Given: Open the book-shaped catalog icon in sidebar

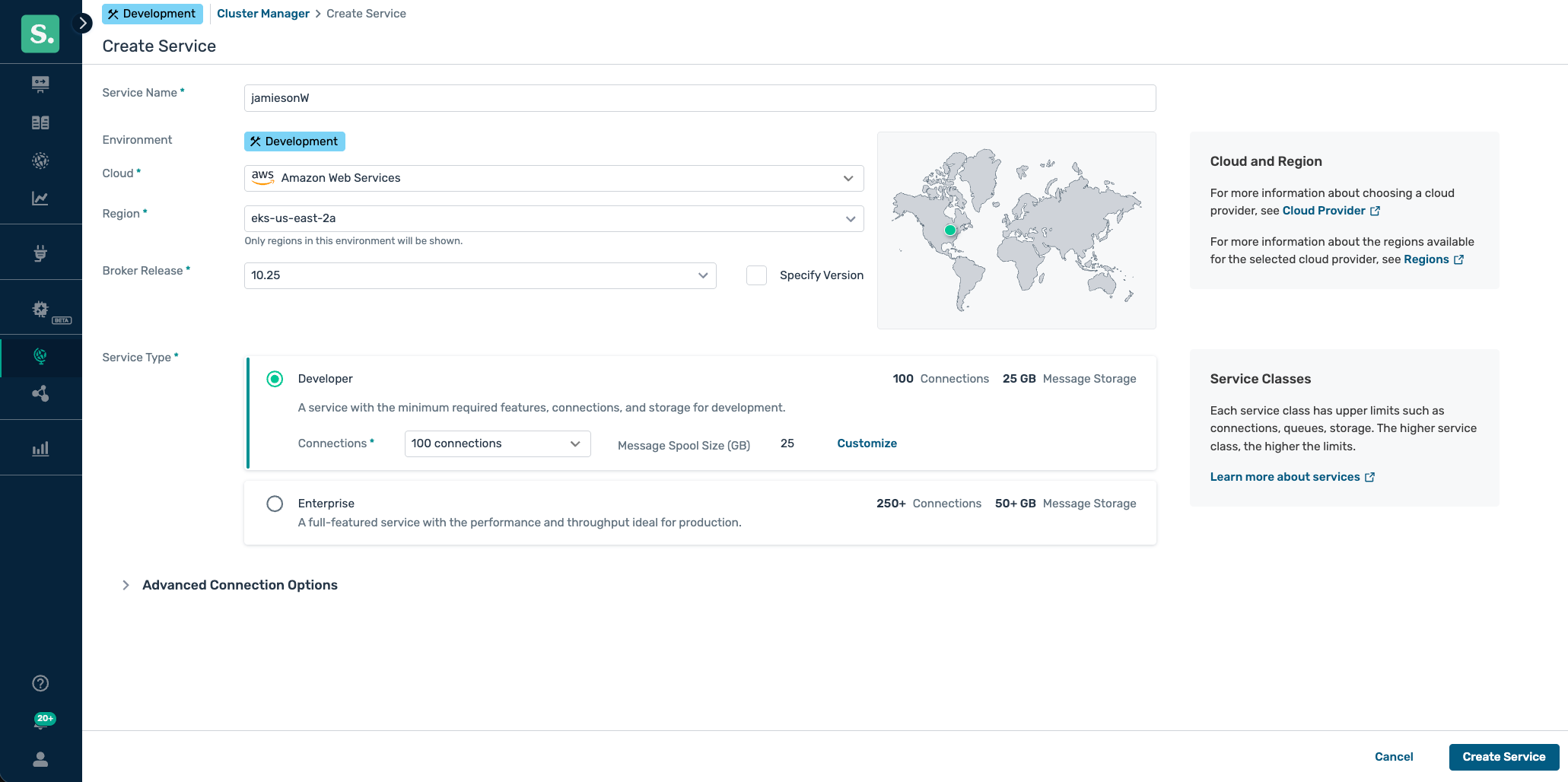Looking at the screenshot, I should (40, 122).
